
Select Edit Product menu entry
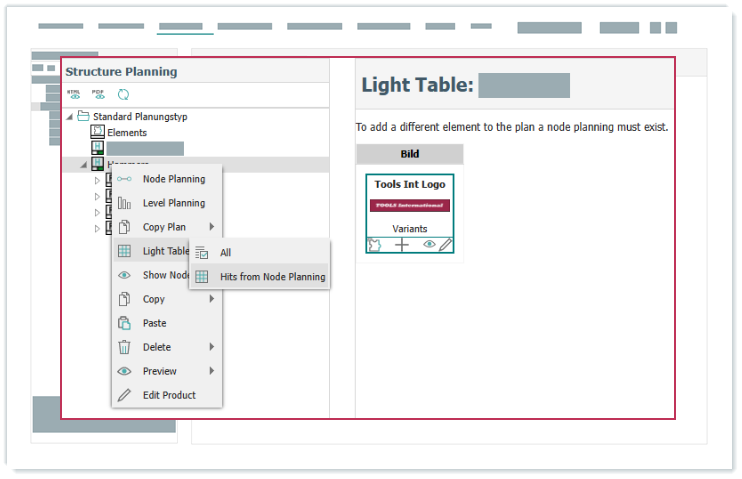tap(169, 395)
